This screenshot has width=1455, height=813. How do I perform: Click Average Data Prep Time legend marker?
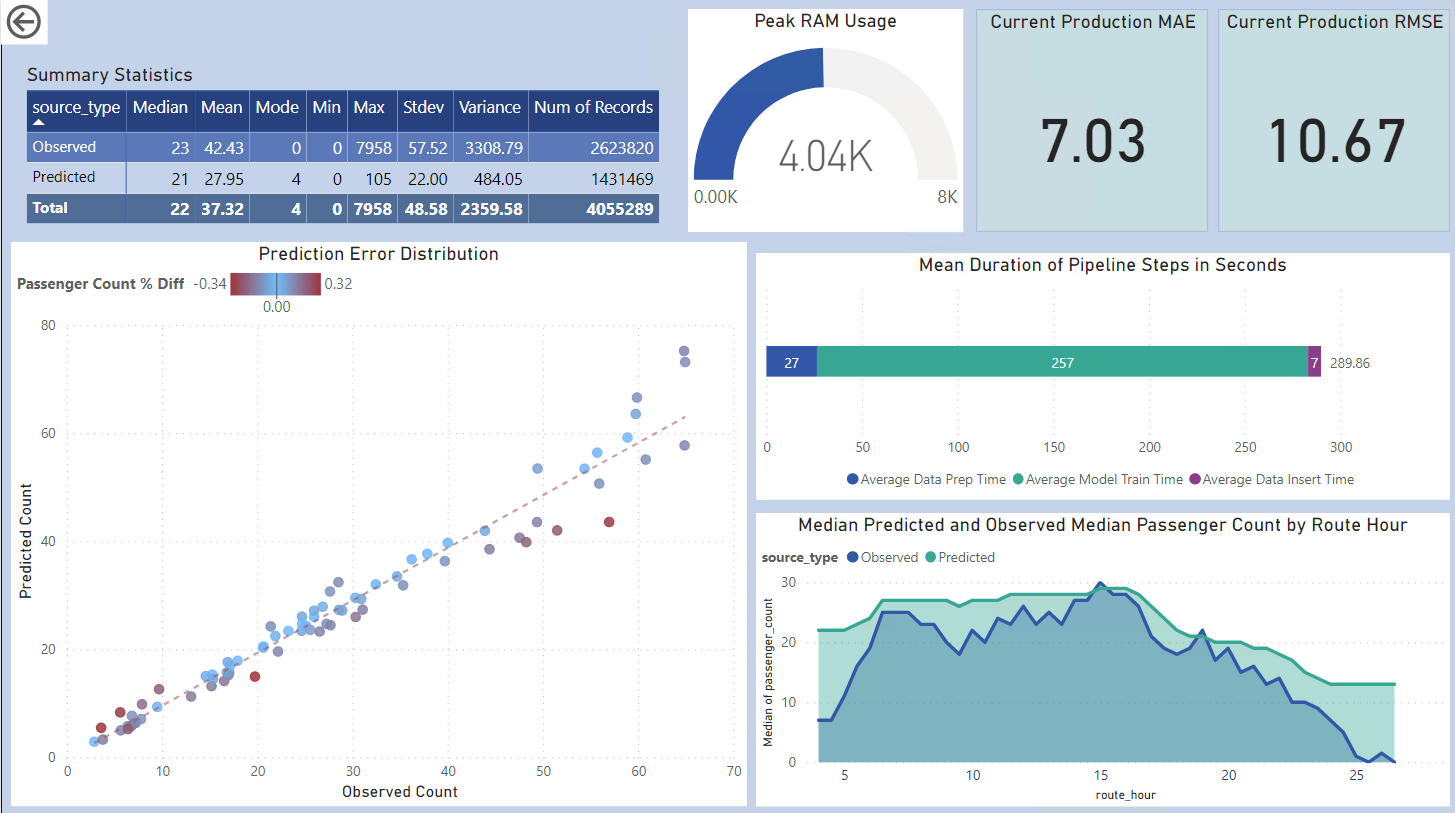tap(852, 480)
